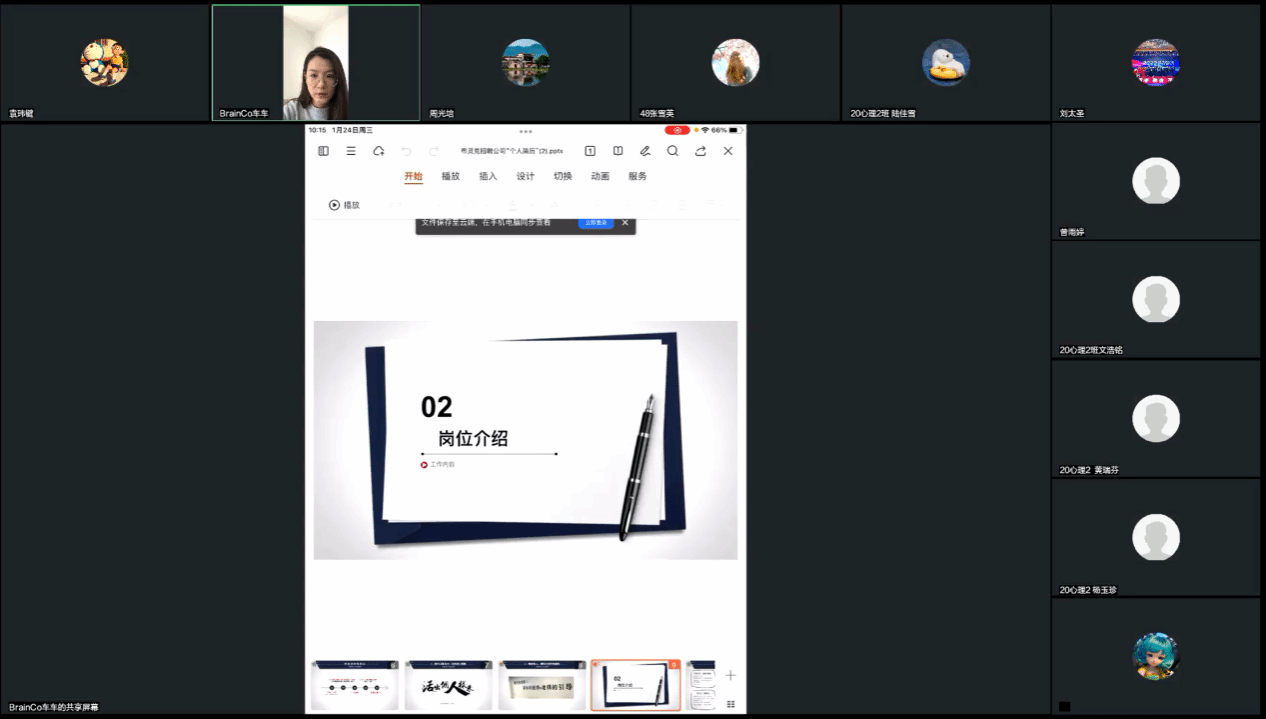Click the 岗位介绍 slide title

(473, 438)
